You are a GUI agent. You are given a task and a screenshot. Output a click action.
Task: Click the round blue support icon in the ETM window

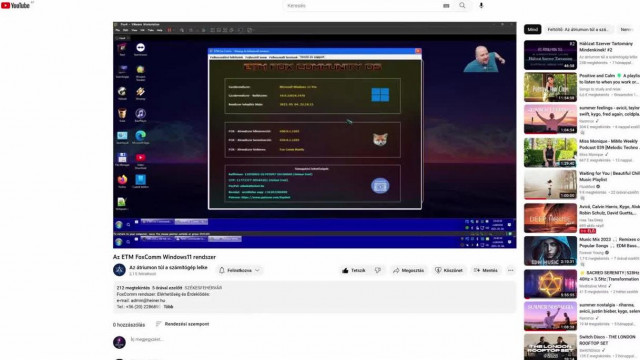[380, 186]
